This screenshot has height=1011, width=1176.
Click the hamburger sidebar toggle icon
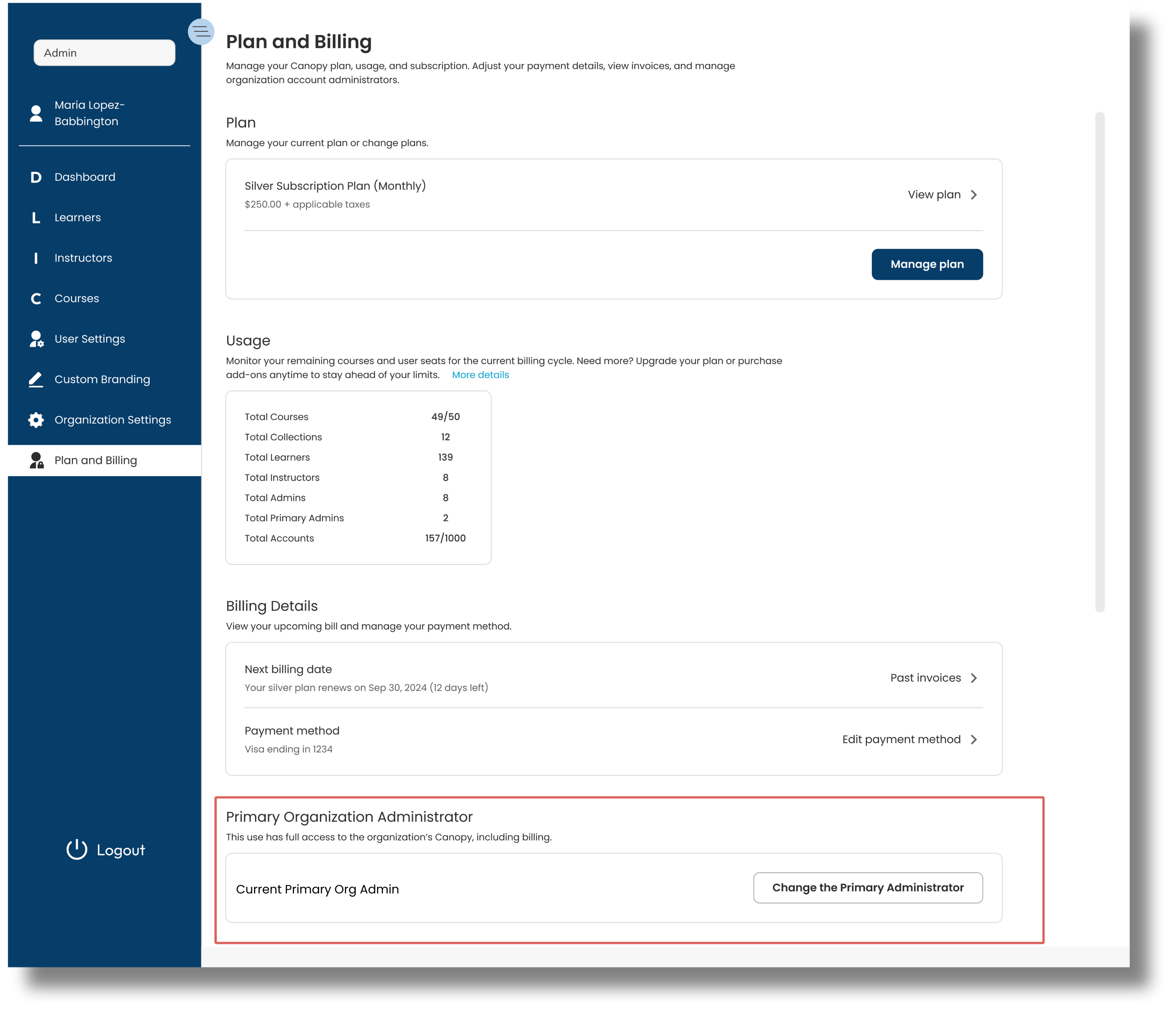point(201,32)
